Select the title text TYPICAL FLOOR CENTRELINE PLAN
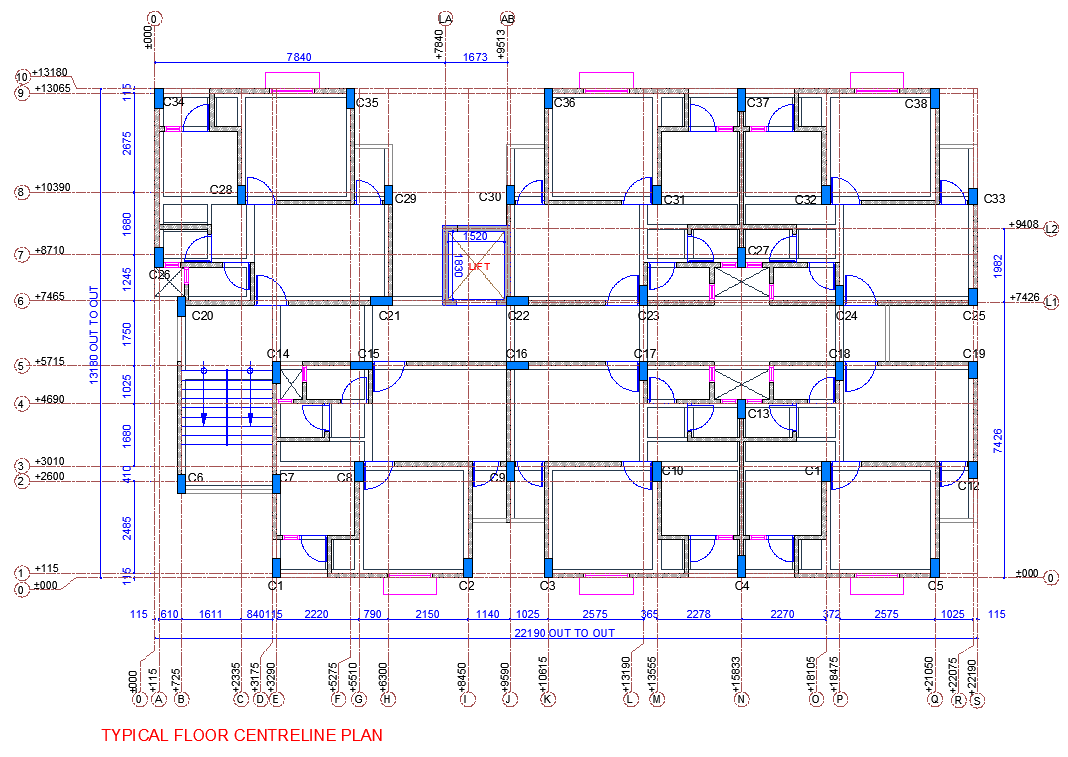This screenshot has width=1068, height=757. 241,735
